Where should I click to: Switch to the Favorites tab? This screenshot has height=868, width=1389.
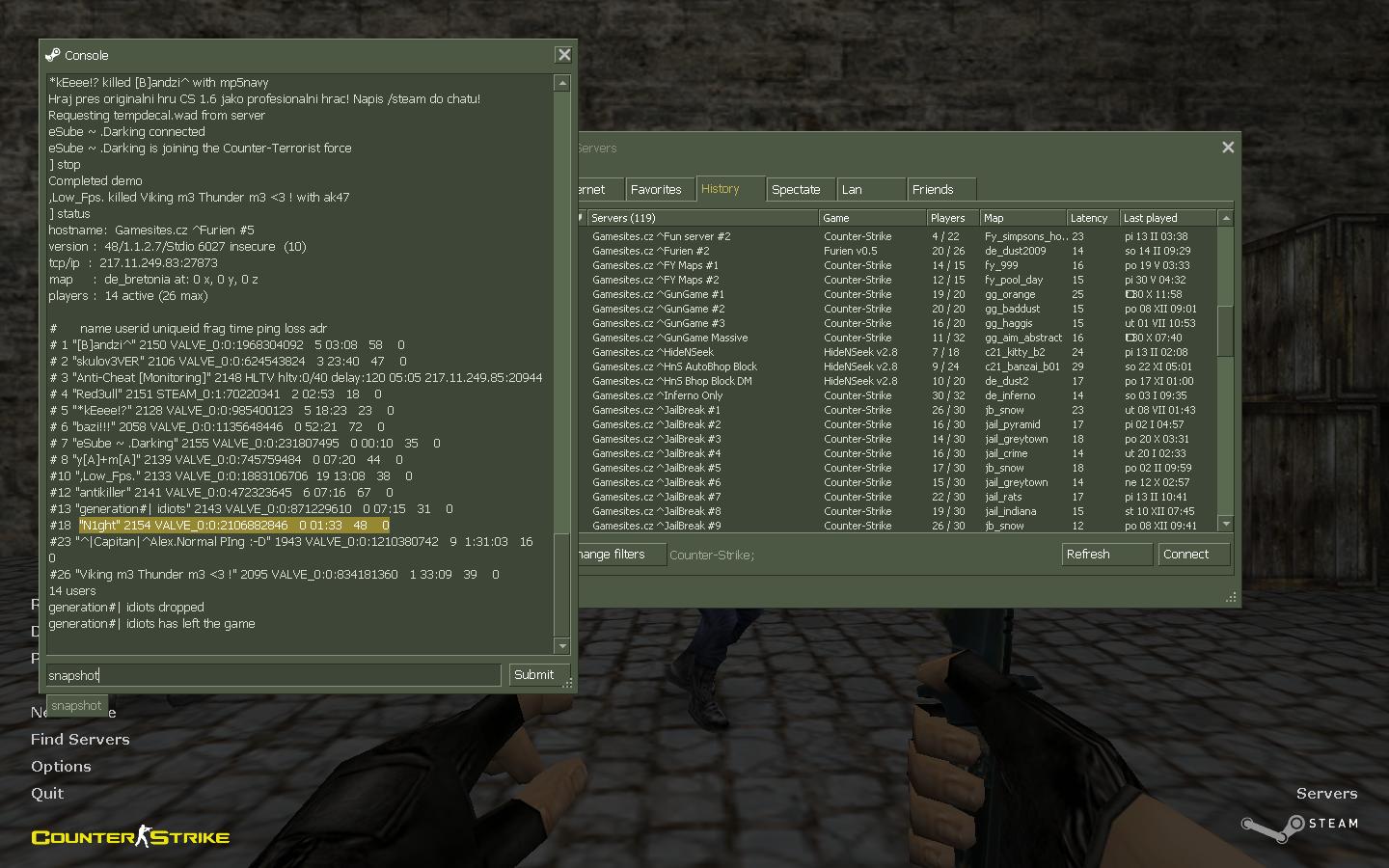coord(657,190)
